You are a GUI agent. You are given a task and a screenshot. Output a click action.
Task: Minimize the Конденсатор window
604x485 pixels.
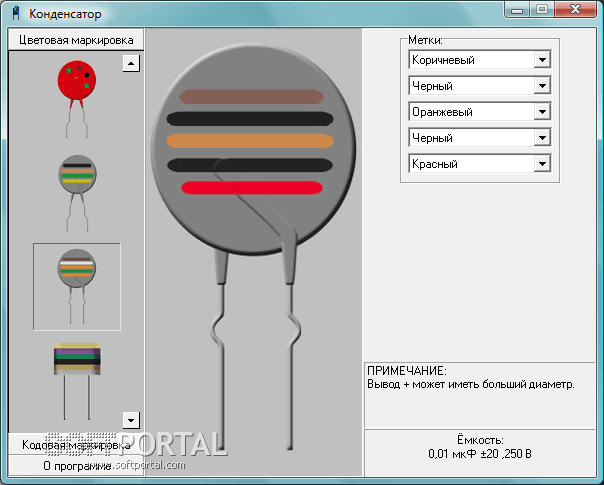coord(517,10)
